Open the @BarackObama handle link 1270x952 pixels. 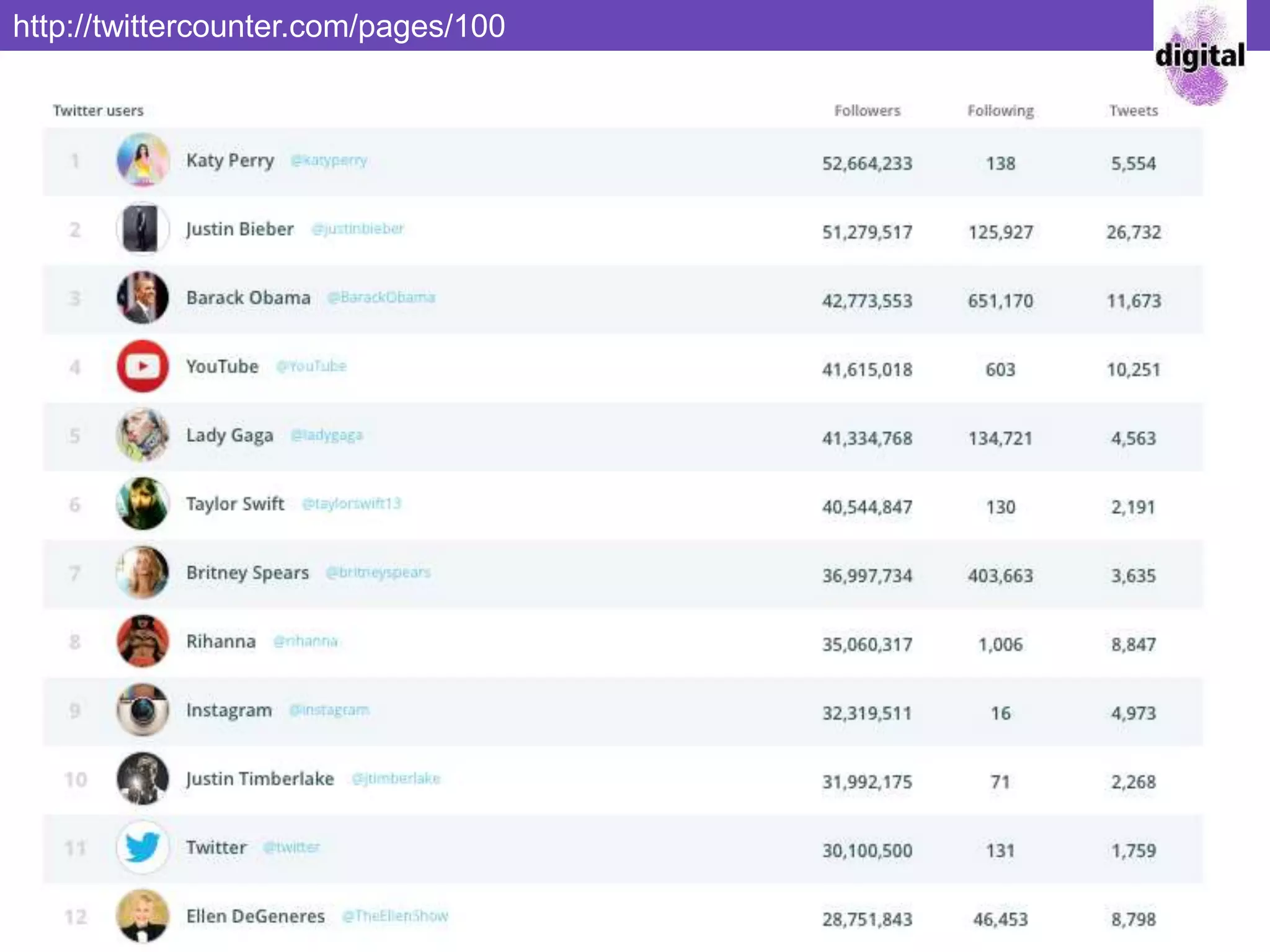click(381, 297)
